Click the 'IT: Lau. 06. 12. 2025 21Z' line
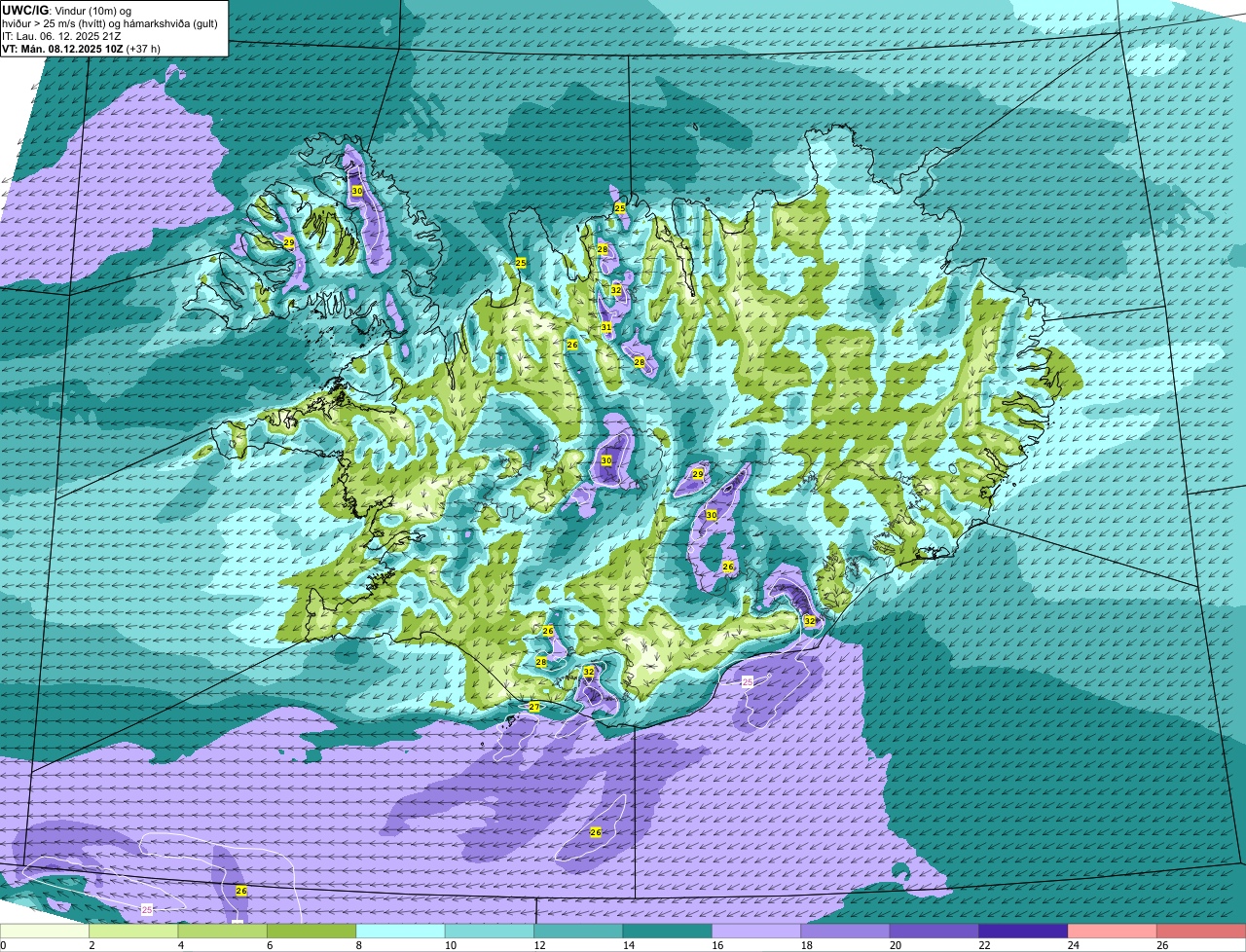The image size is (1246, 952). tap(61, 35)
